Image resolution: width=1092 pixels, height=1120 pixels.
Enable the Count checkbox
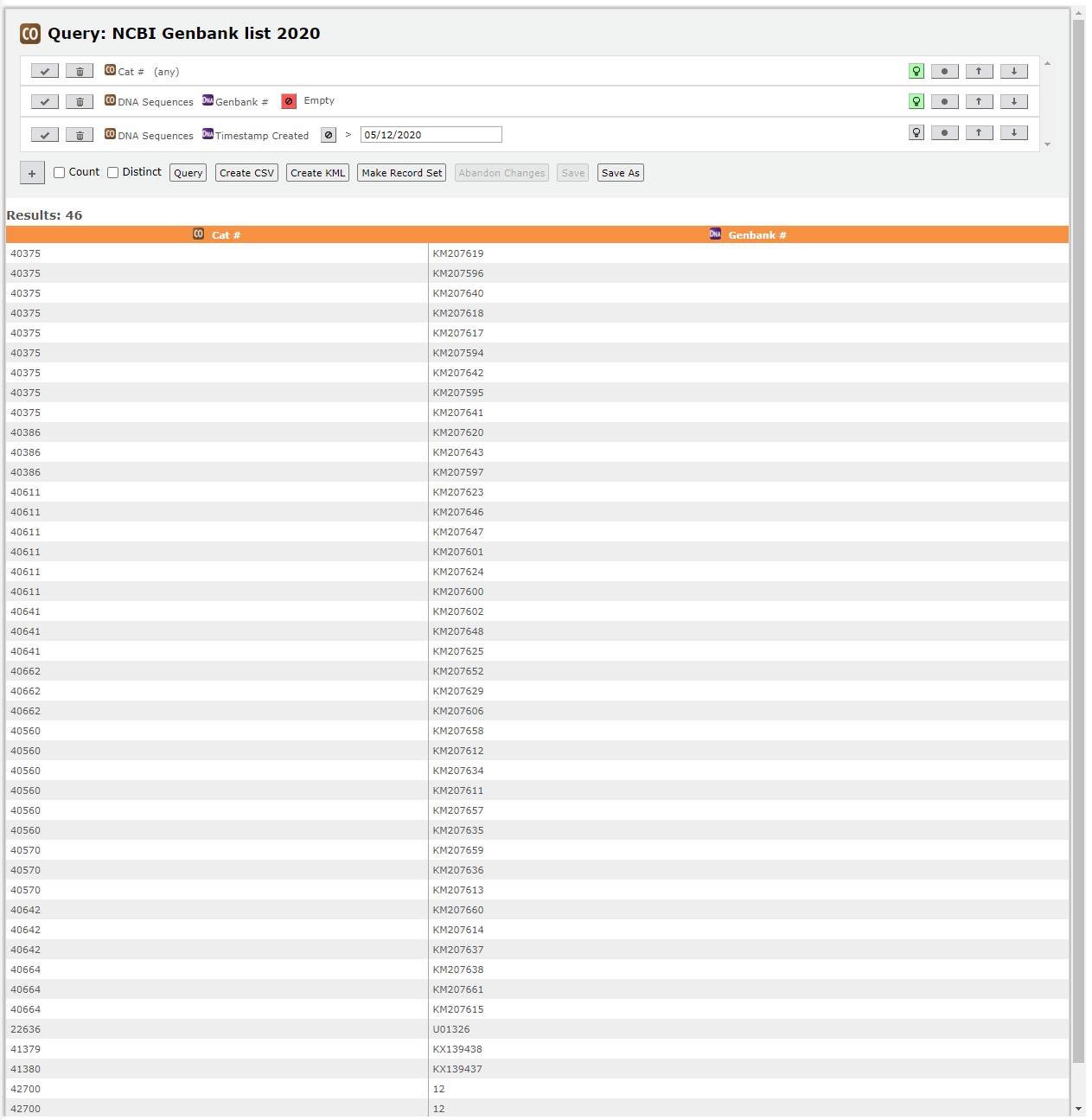[x=59, y=172]
